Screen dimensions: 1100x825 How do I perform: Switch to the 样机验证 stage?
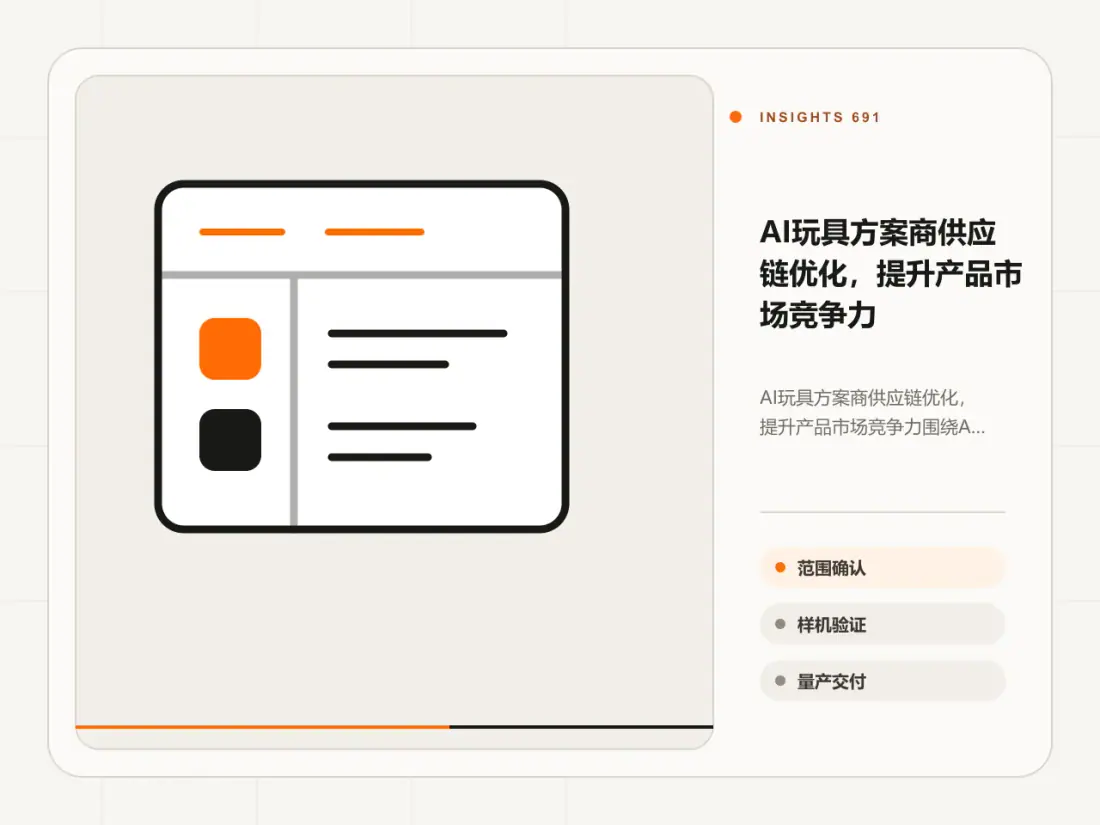(x=883, y=624)
